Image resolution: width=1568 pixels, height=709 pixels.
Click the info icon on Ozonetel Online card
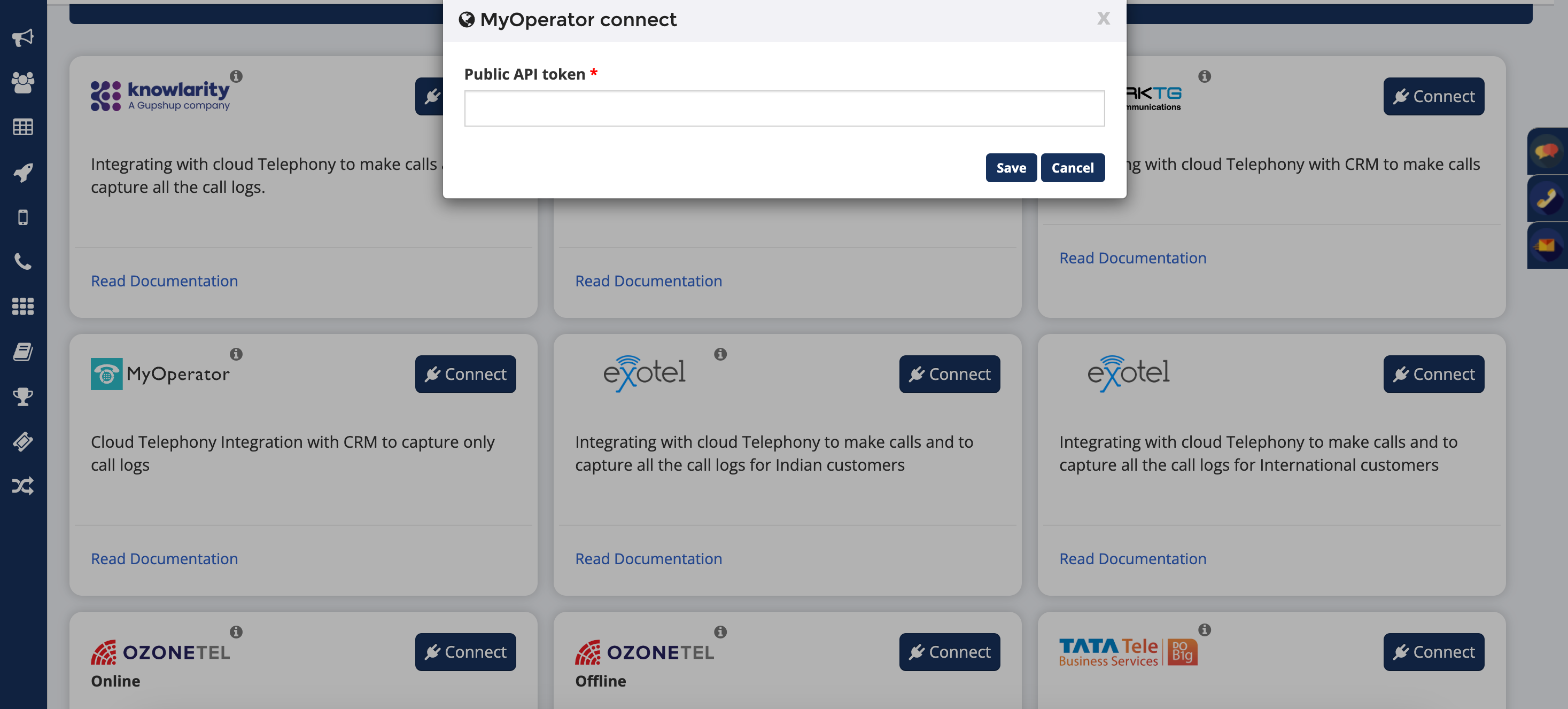pos(236,632)
